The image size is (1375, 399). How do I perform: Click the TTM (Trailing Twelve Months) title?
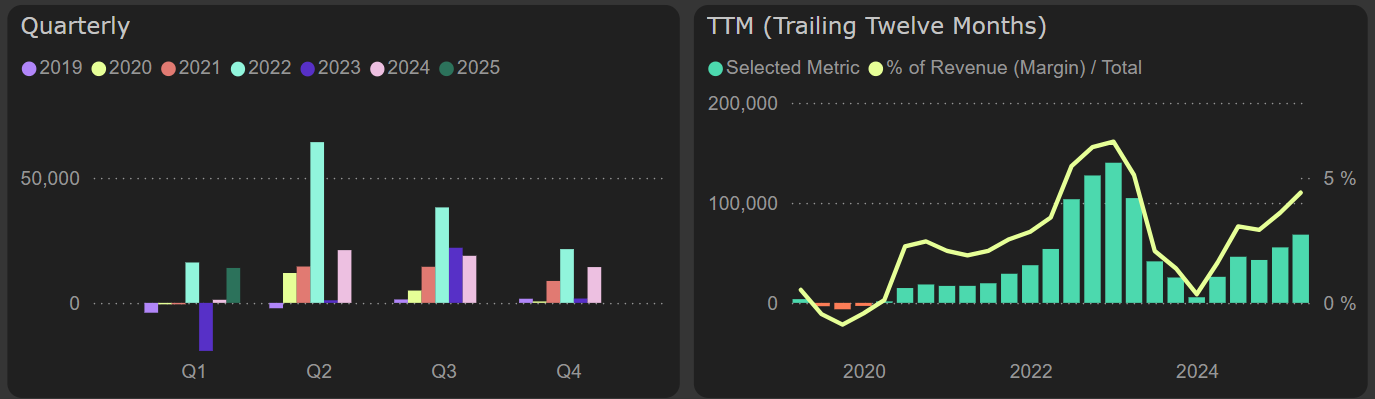coord(876,26)
